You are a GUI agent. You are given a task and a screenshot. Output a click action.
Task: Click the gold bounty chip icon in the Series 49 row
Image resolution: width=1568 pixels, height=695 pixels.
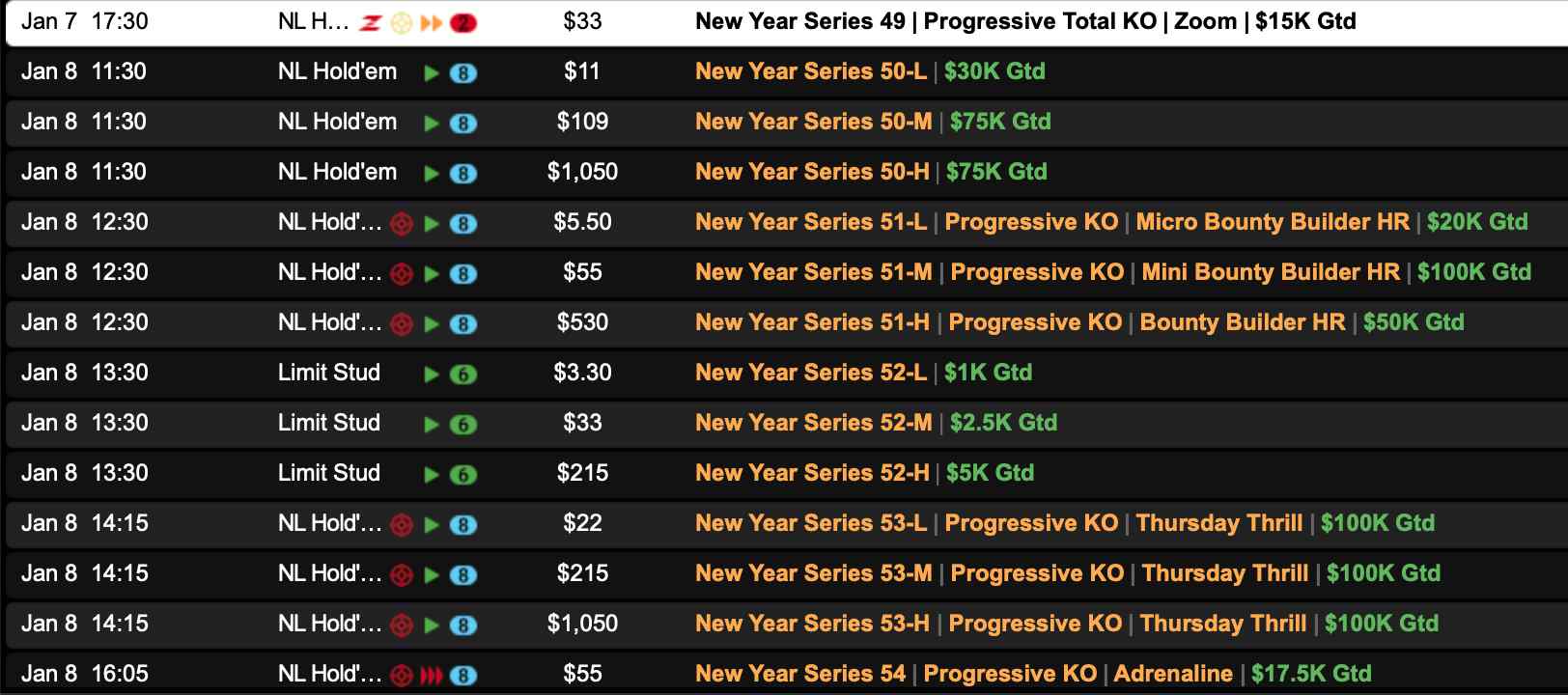tap(401, 23)
